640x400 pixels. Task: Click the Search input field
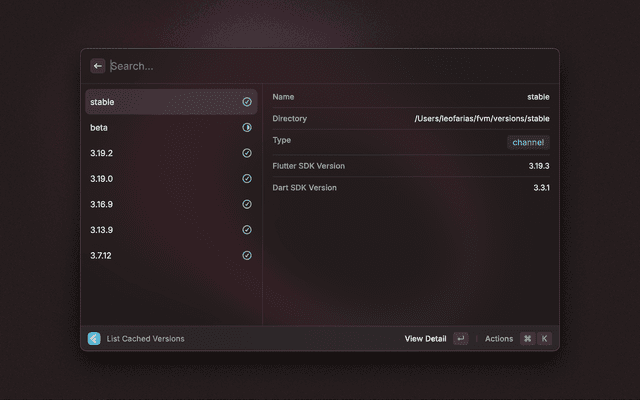[300, 66]
